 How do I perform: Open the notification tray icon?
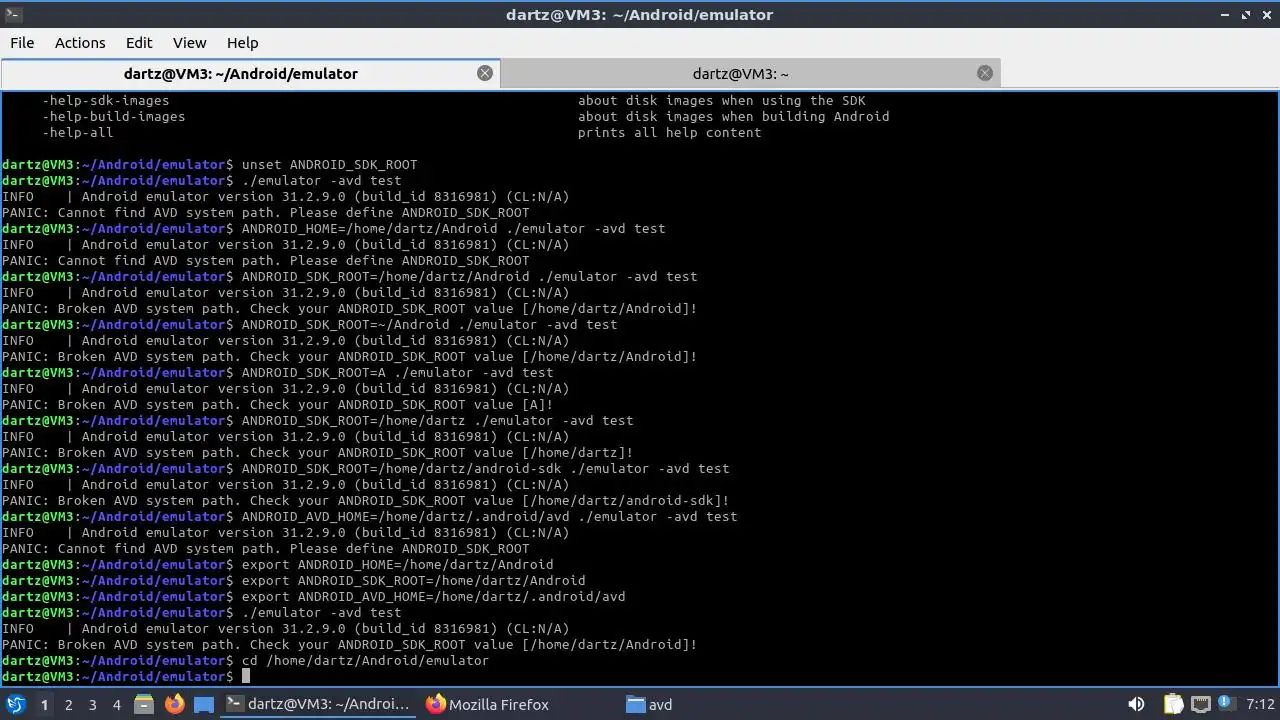tap(1228, 705)
